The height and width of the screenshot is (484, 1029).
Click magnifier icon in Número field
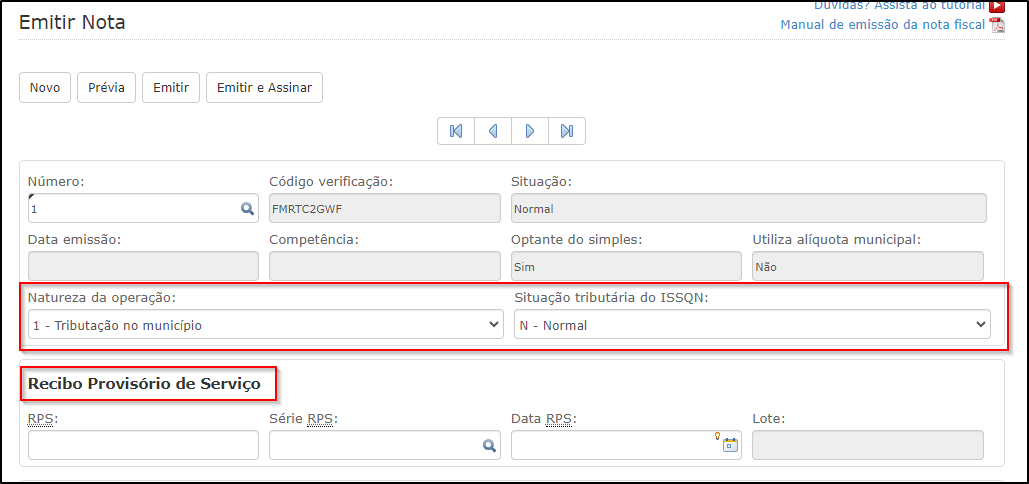tap(247, 209)
